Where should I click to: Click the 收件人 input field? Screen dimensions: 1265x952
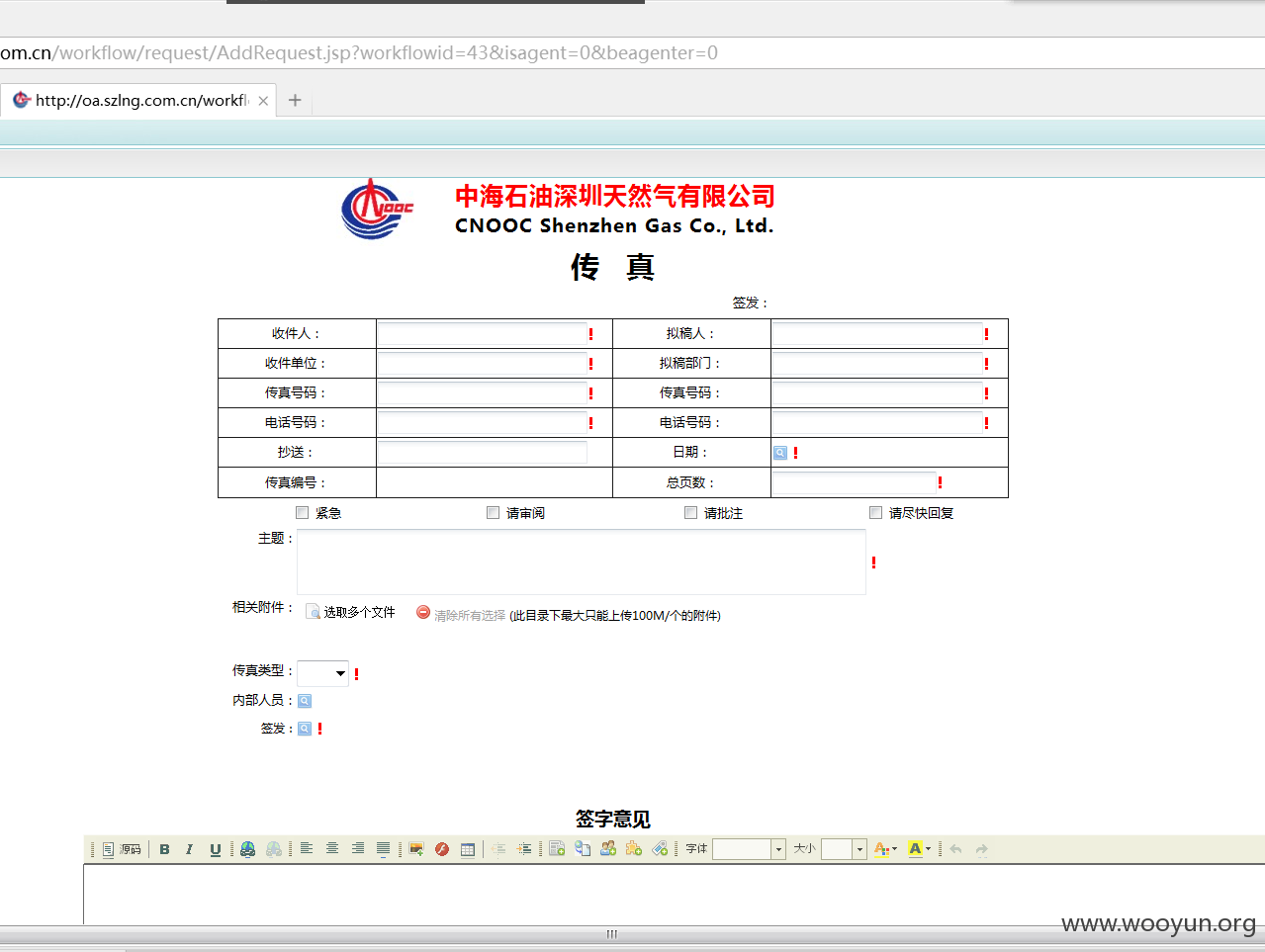click(x=482, y=334)
